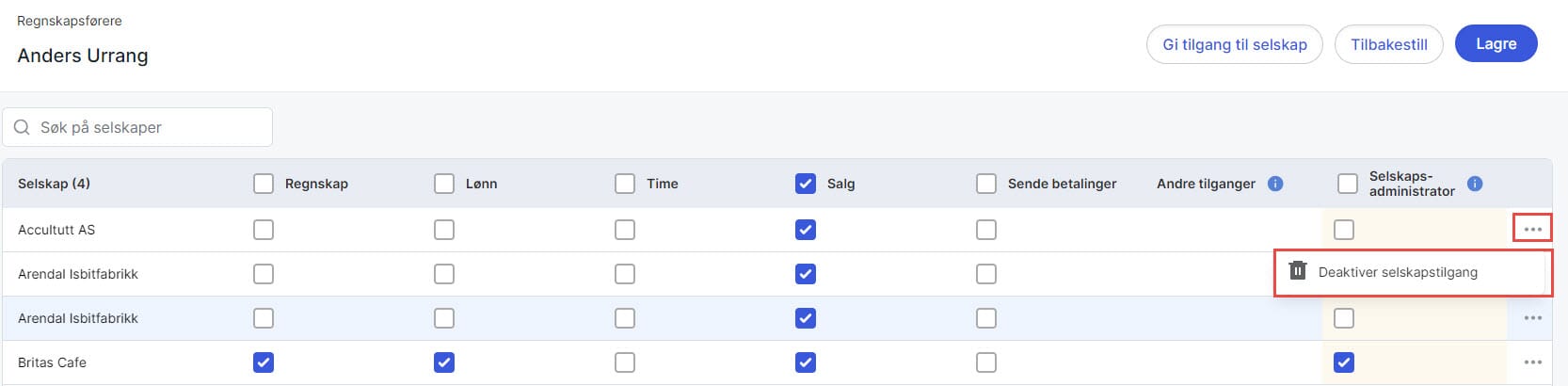Enable Sende betalinger for Accultutt AS
Viewport: 1568px width, 386px height.
click(986, 230)
